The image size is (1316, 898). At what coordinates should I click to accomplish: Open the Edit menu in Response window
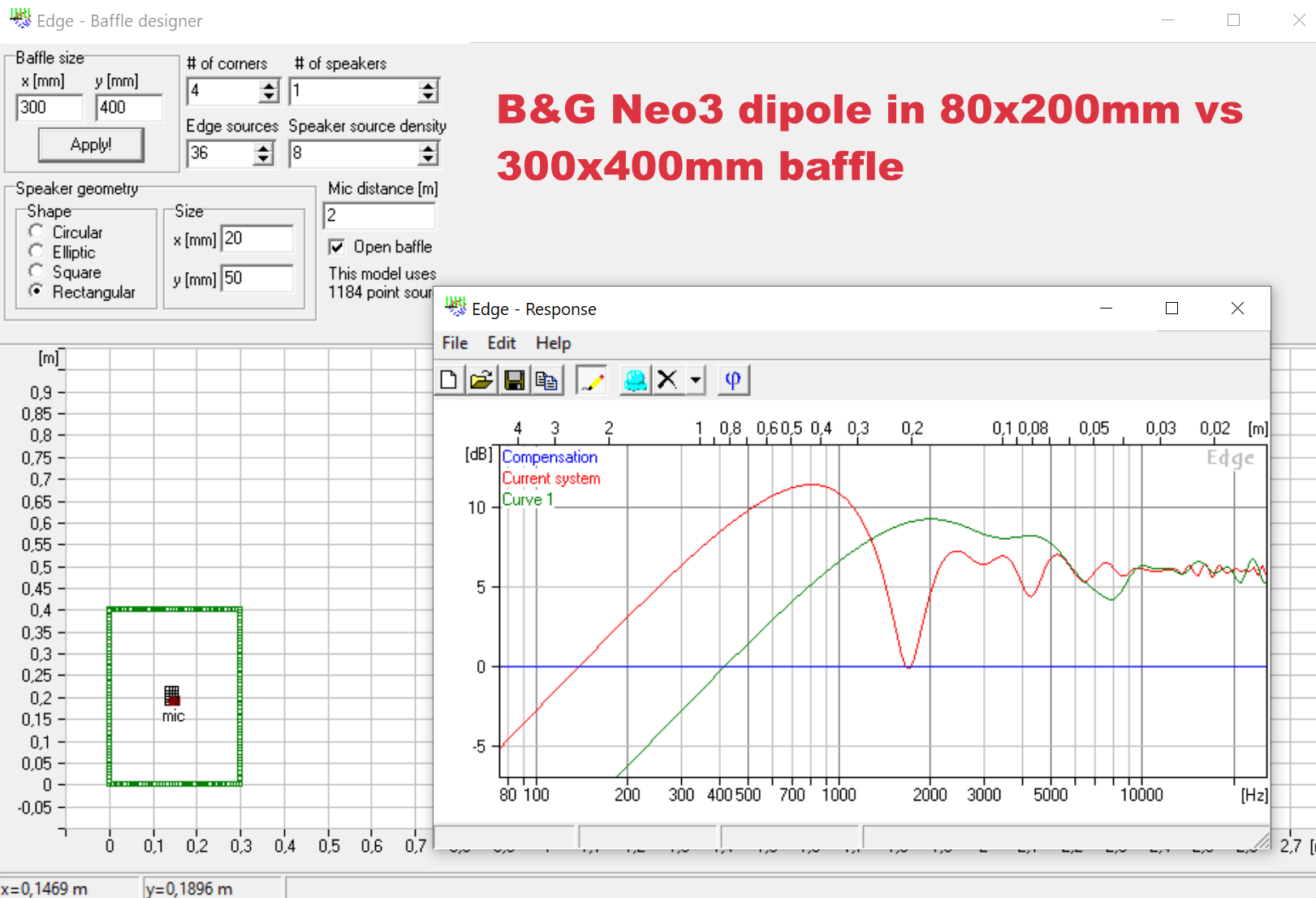click(x=501, y=343)
